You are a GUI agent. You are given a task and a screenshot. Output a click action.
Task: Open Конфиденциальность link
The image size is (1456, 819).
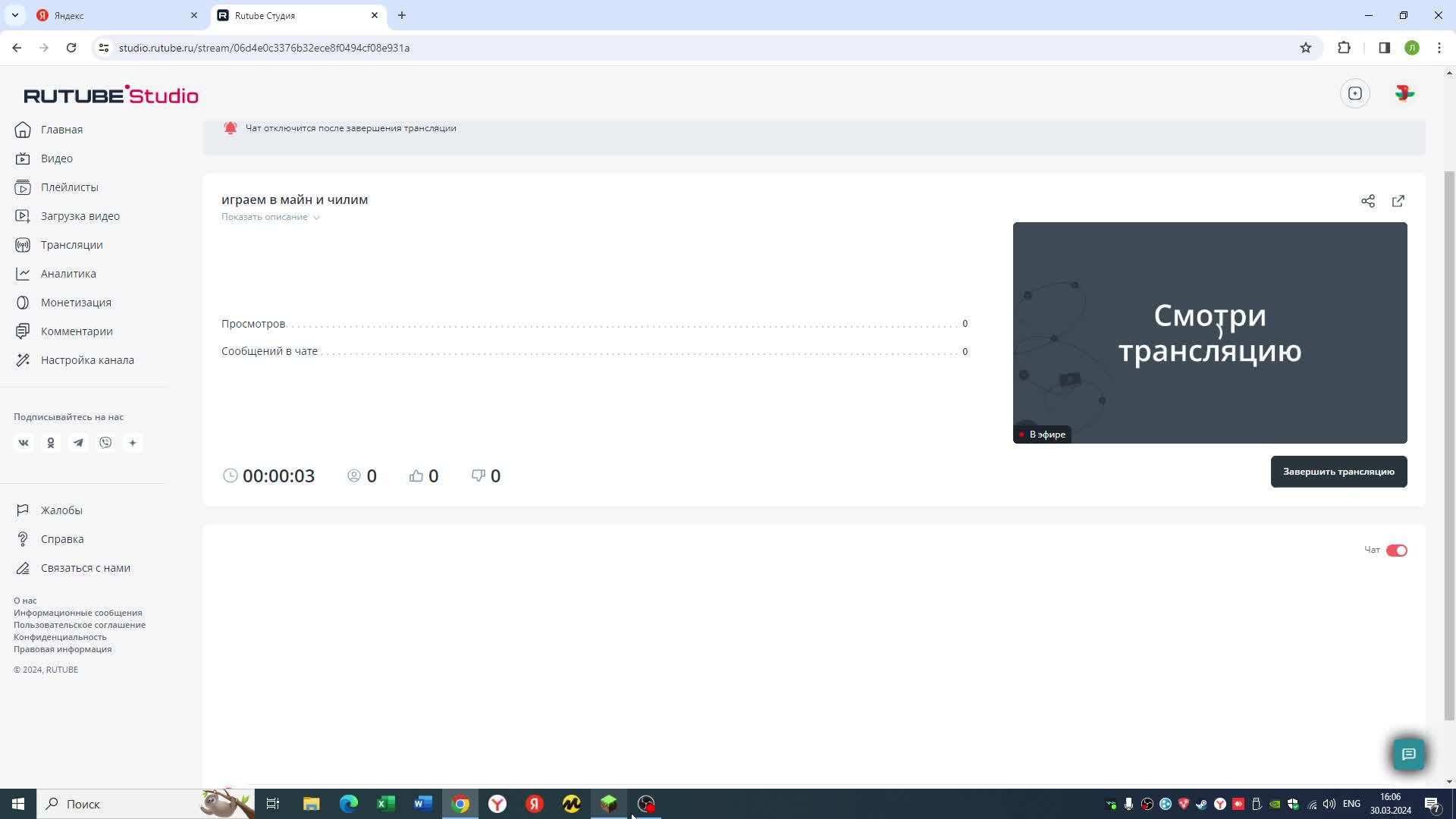[60, 637]
